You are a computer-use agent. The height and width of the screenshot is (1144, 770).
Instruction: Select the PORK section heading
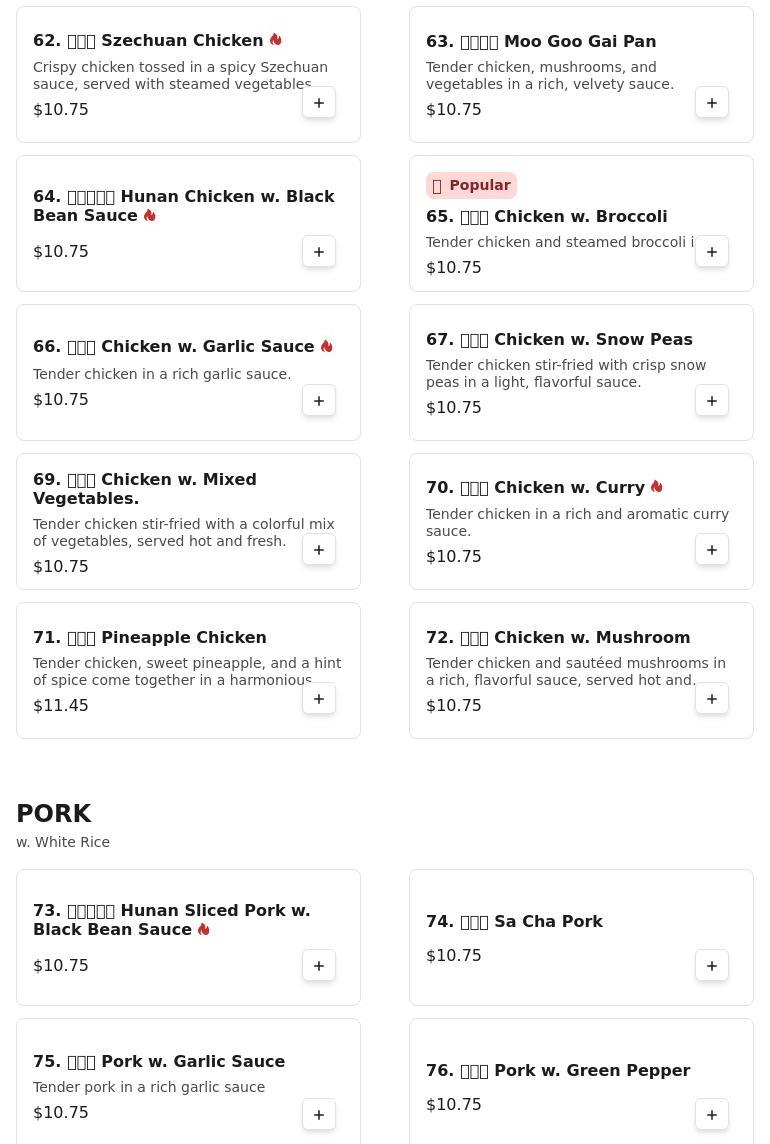(x=54, y=813)
